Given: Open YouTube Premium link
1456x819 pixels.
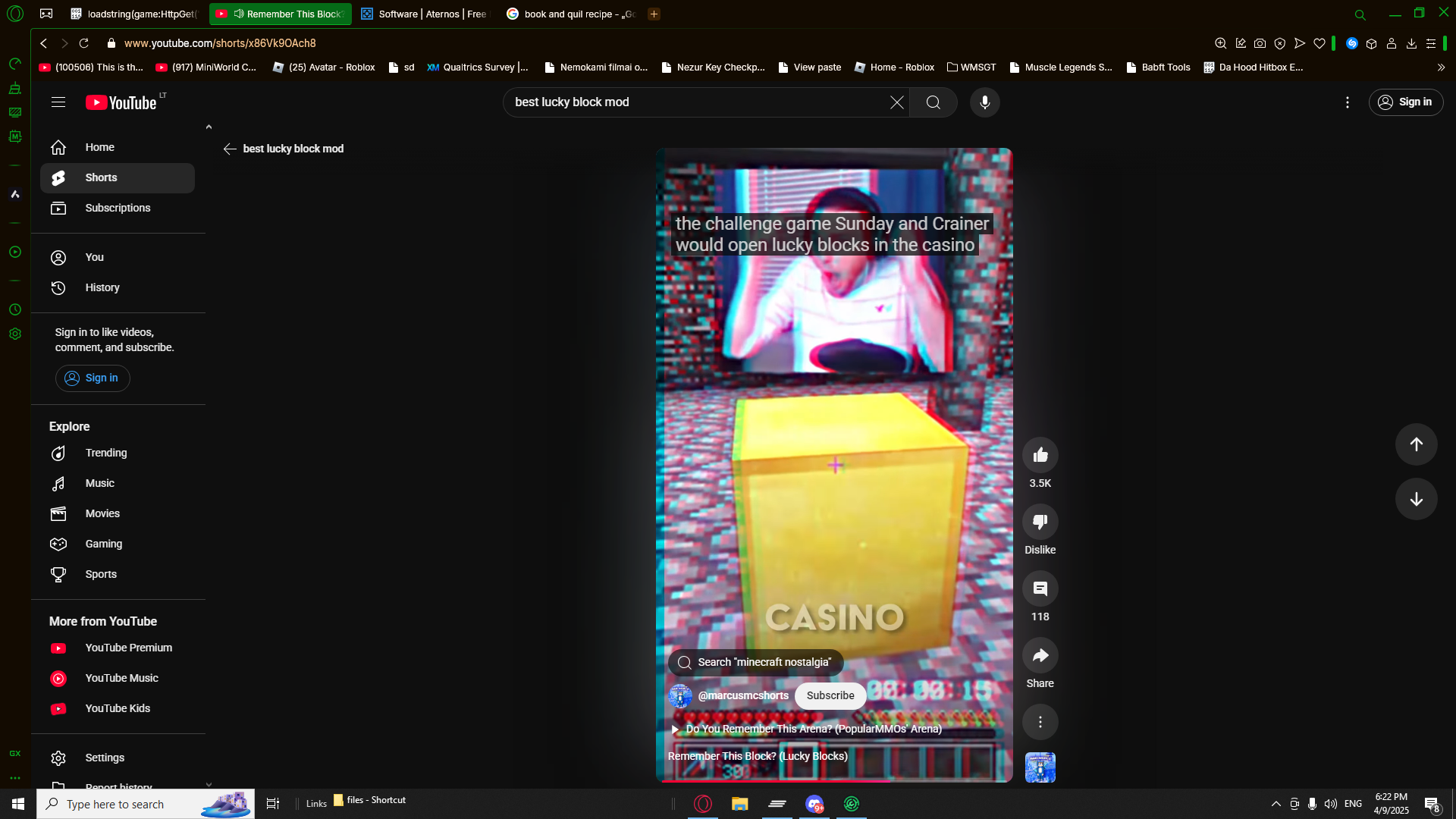Looking at the screenshot, I should (x=118, y=648).
